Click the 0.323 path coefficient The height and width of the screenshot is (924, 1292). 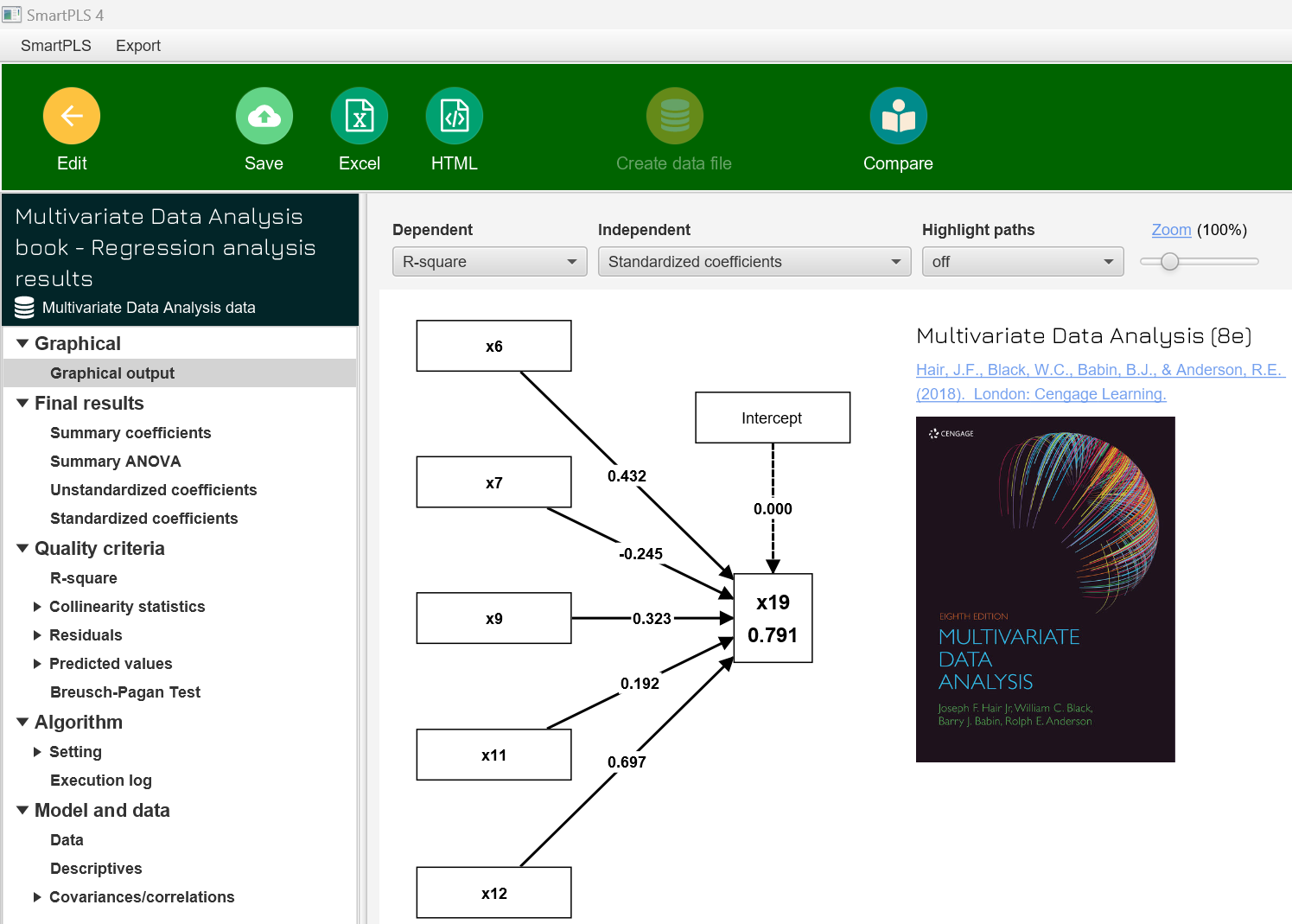point(652,619)
